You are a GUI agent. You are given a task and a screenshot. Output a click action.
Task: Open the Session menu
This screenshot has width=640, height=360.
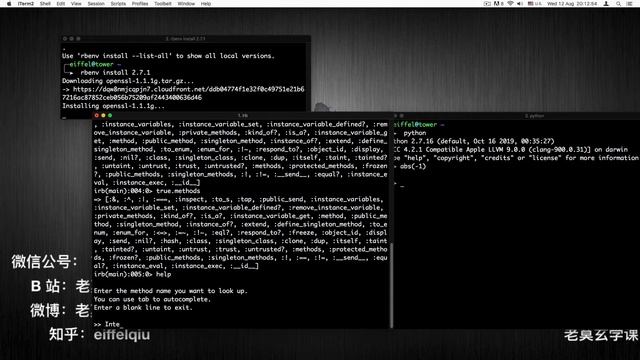(96, 4)
